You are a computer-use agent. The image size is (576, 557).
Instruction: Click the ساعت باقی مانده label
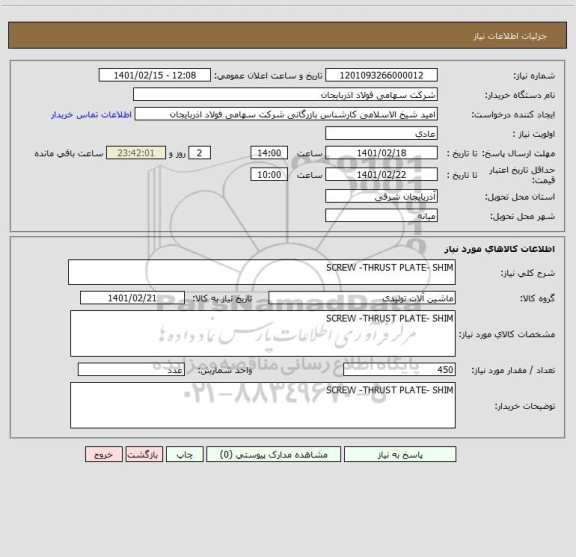pos(69,153)
